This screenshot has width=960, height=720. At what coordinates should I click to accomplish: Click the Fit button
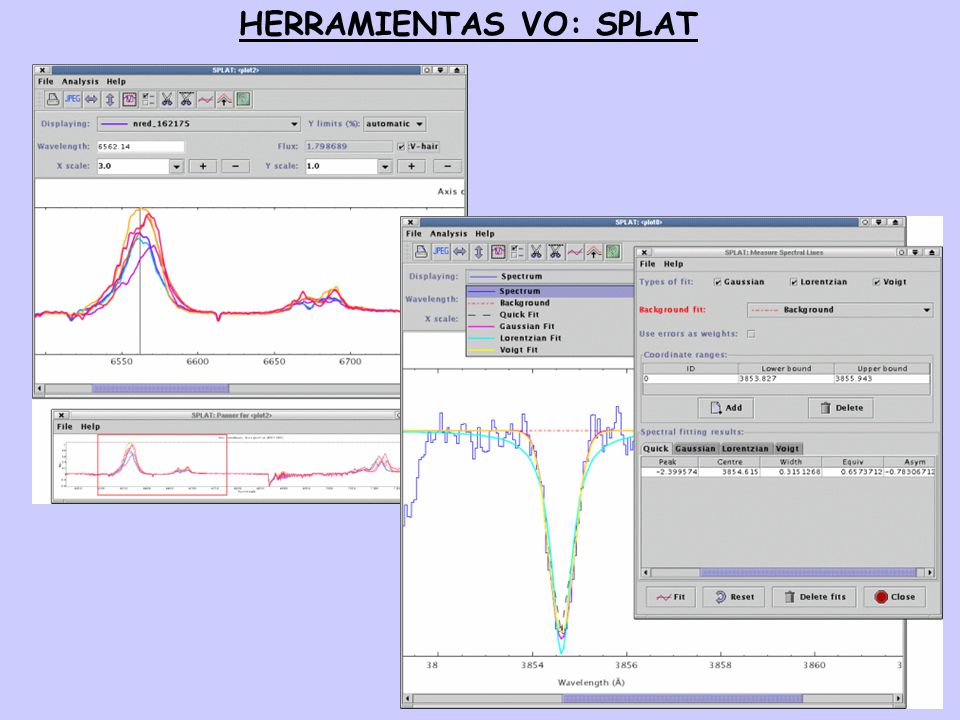click(671, 597)
